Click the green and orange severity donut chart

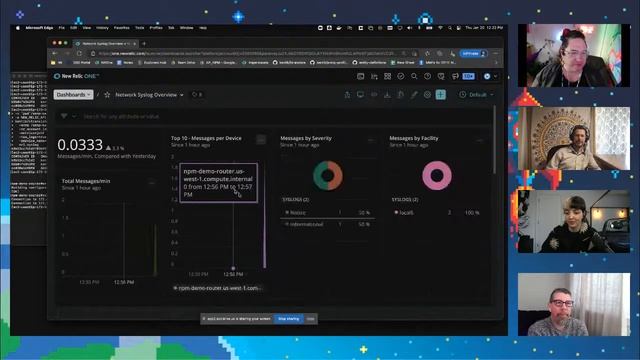pos(328,176)
